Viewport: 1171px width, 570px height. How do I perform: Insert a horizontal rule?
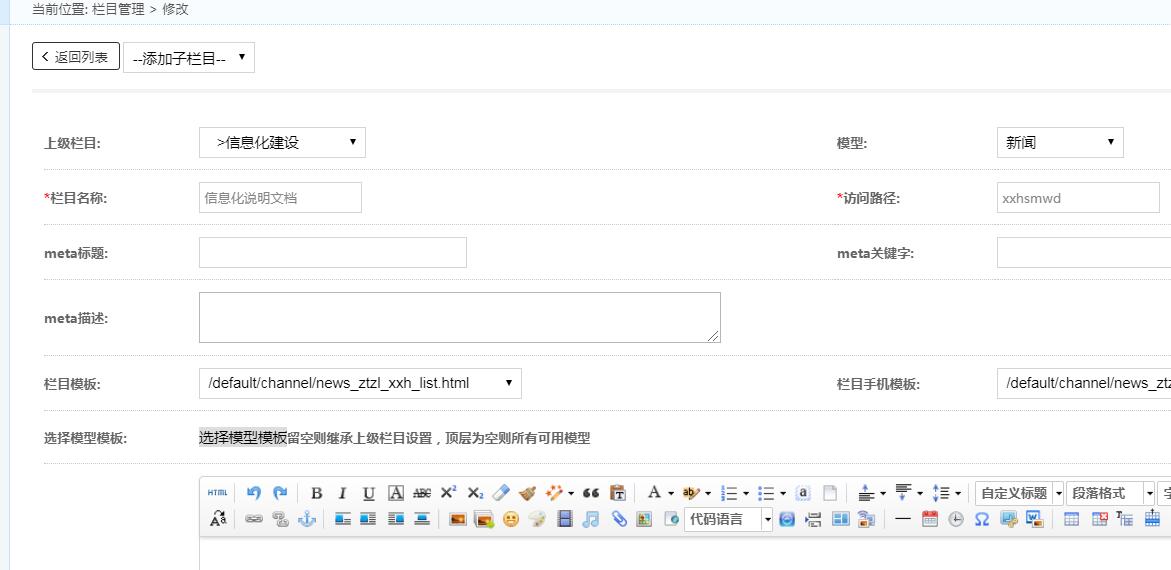coord(903,518)
